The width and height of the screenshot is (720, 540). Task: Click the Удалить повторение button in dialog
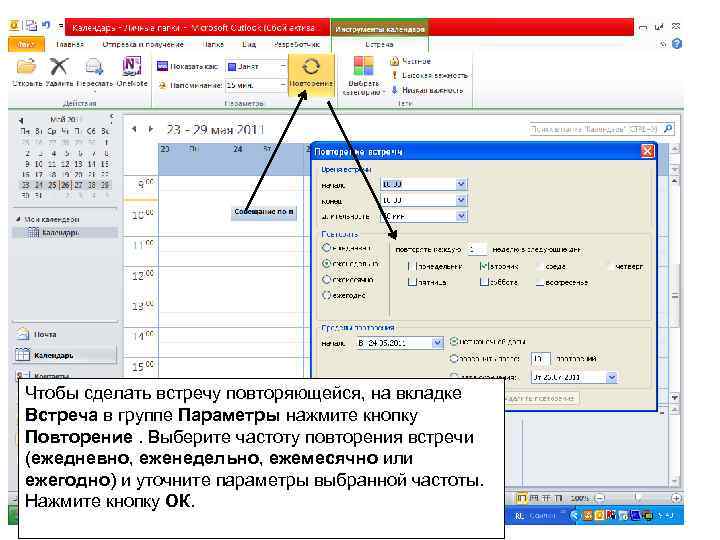pos(540,398)
